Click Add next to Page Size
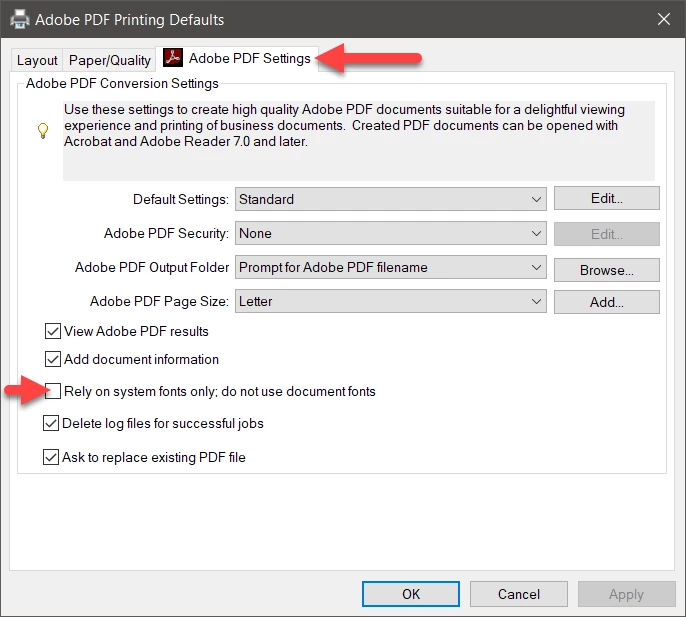Screen dimensions: 686x617 pyautogui.click(x=607, y=302)
